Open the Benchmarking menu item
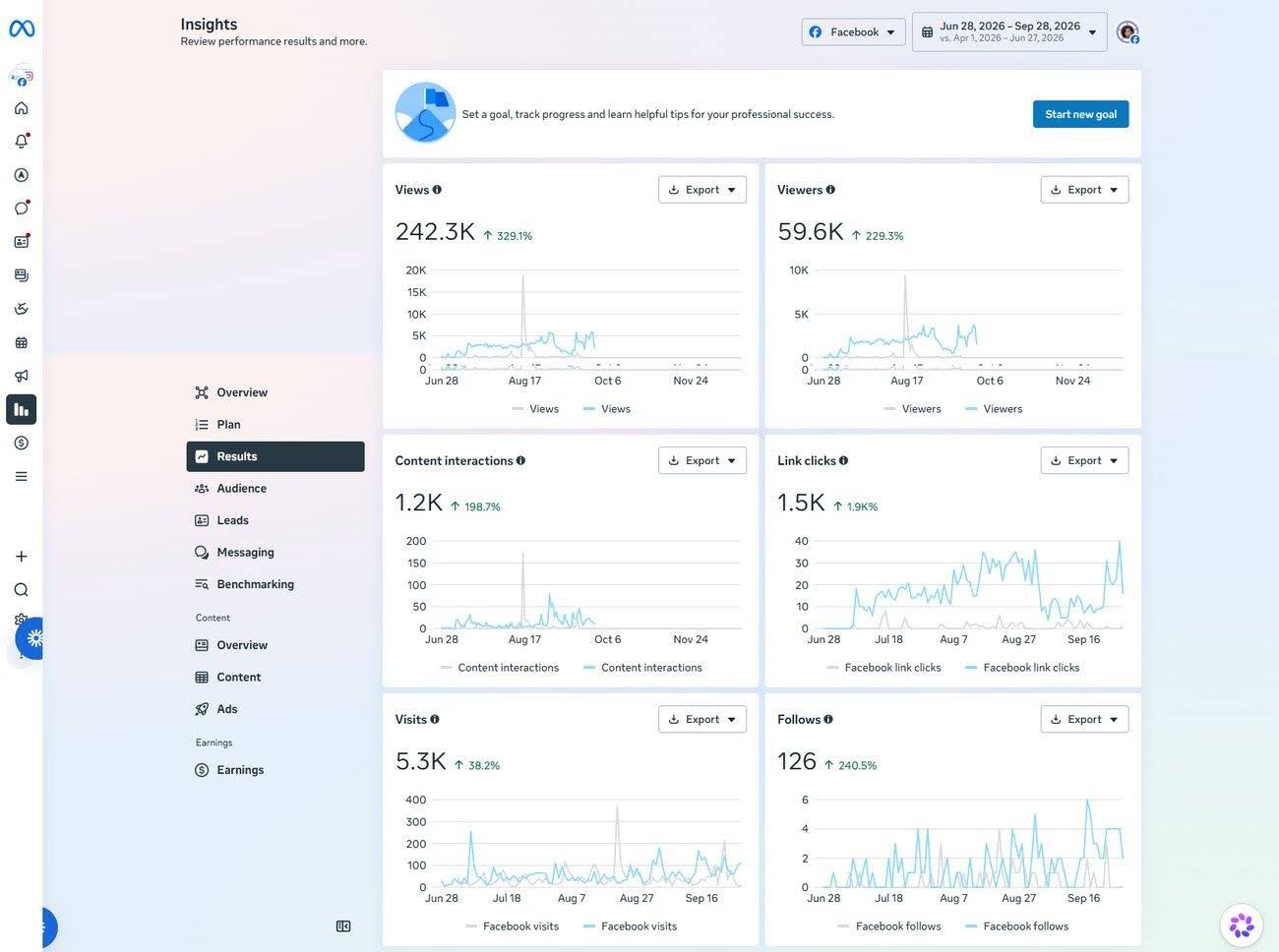Viewport: 1279px width, 952px height. (275, 584)
